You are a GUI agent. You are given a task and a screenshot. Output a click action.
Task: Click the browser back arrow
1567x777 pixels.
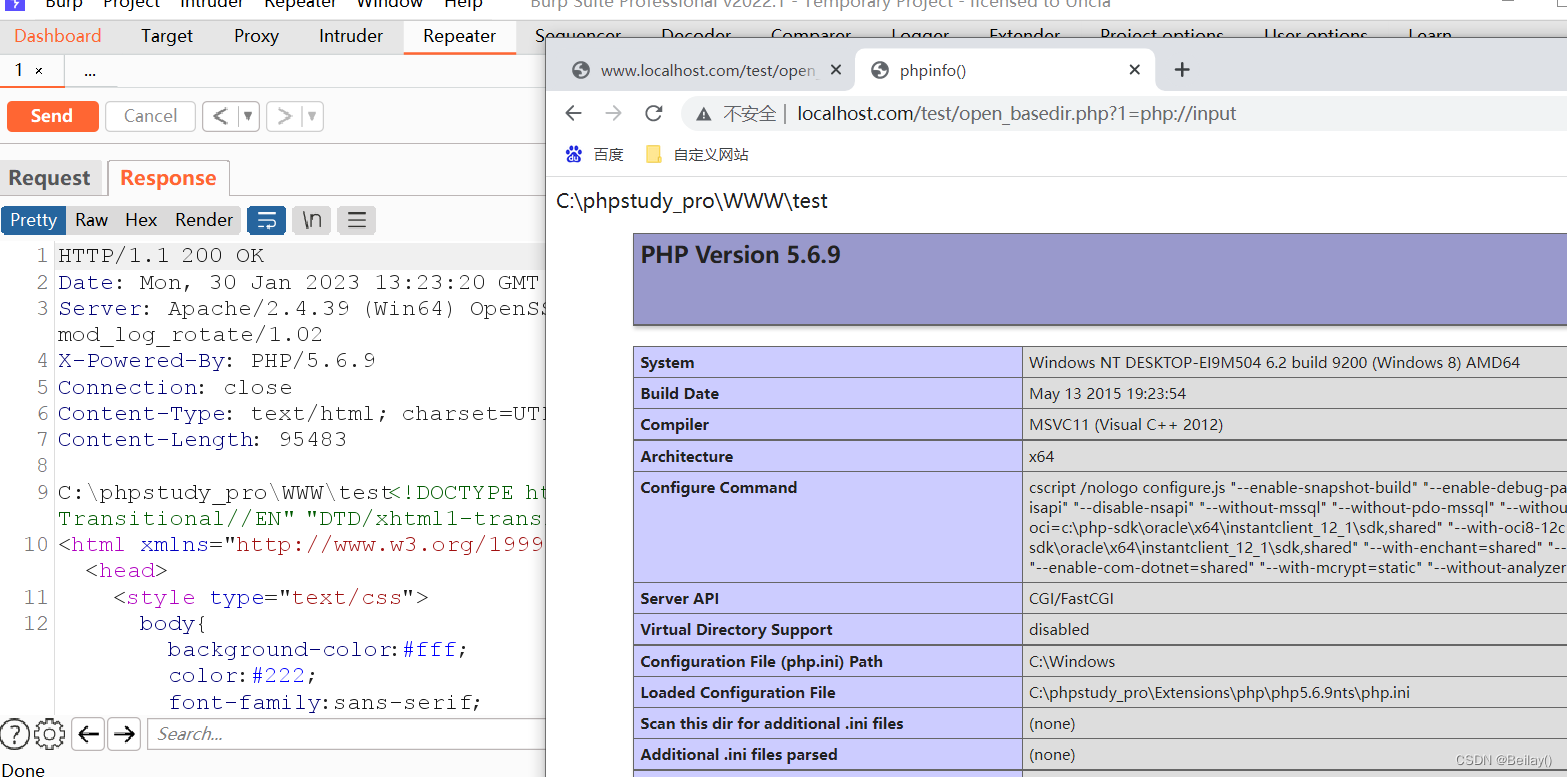click(x=573, y=113)
